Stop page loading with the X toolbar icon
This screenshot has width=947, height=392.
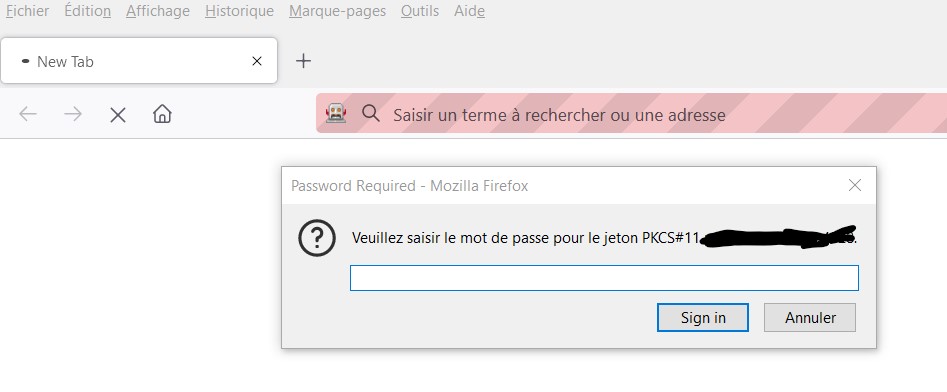click(118, 115)
